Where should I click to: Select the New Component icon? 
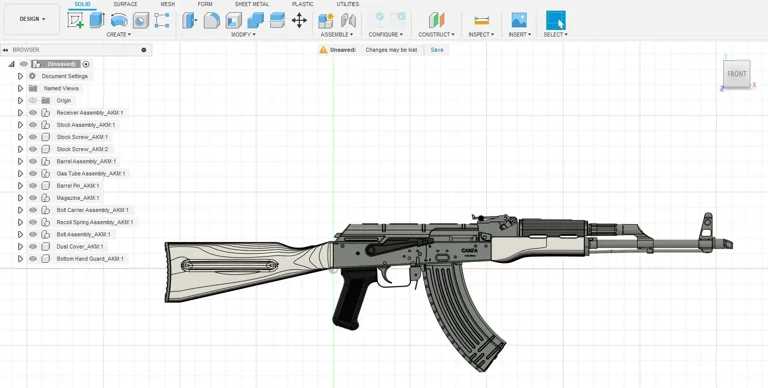click(326, 20)
